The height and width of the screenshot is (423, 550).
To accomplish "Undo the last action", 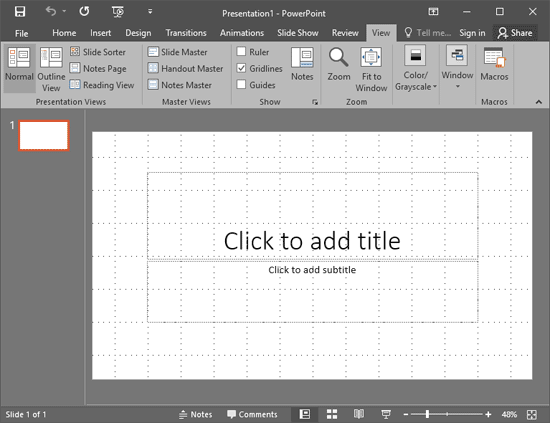I will point(51,12).
